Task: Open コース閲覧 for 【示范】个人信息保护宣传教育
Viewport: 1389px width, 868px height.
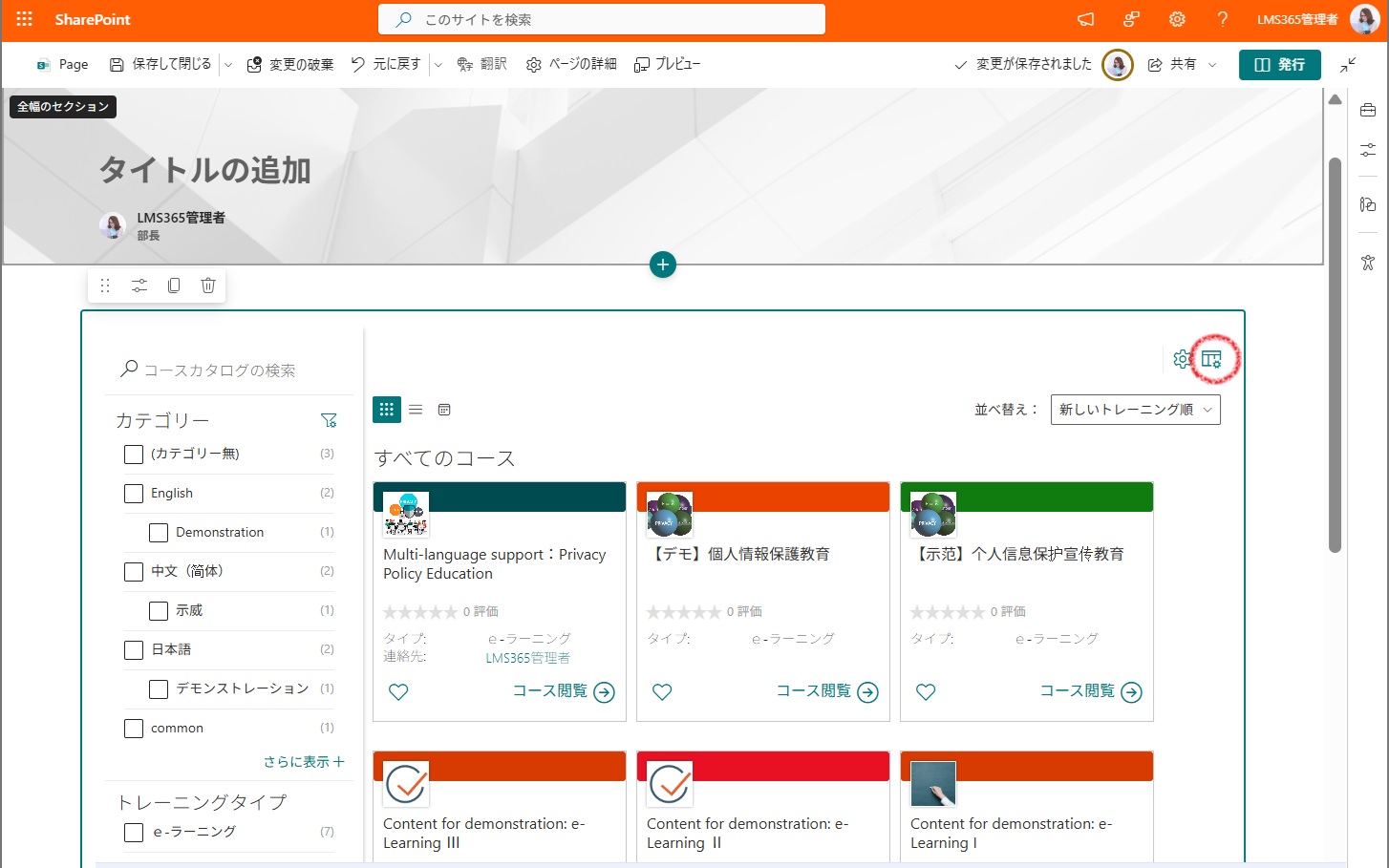Action: click(1091, 691)
